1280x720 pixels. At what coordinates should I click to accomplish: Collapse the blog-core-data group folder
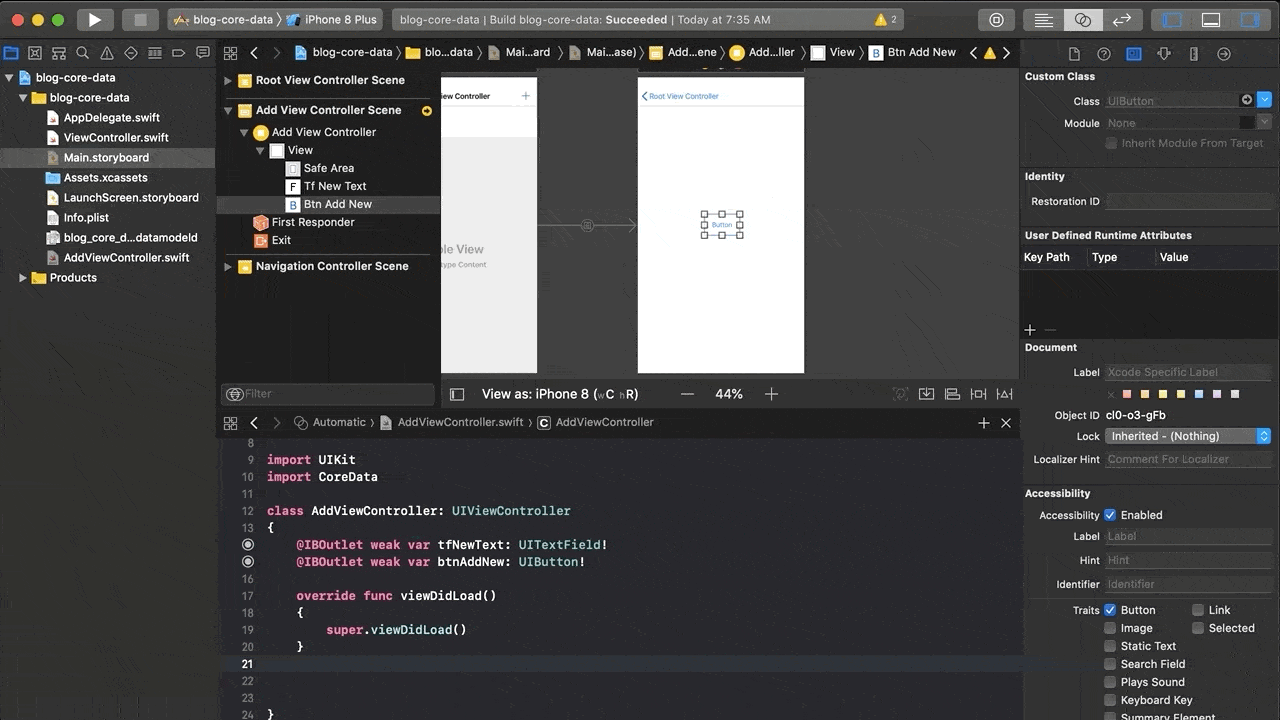[23, 98]
